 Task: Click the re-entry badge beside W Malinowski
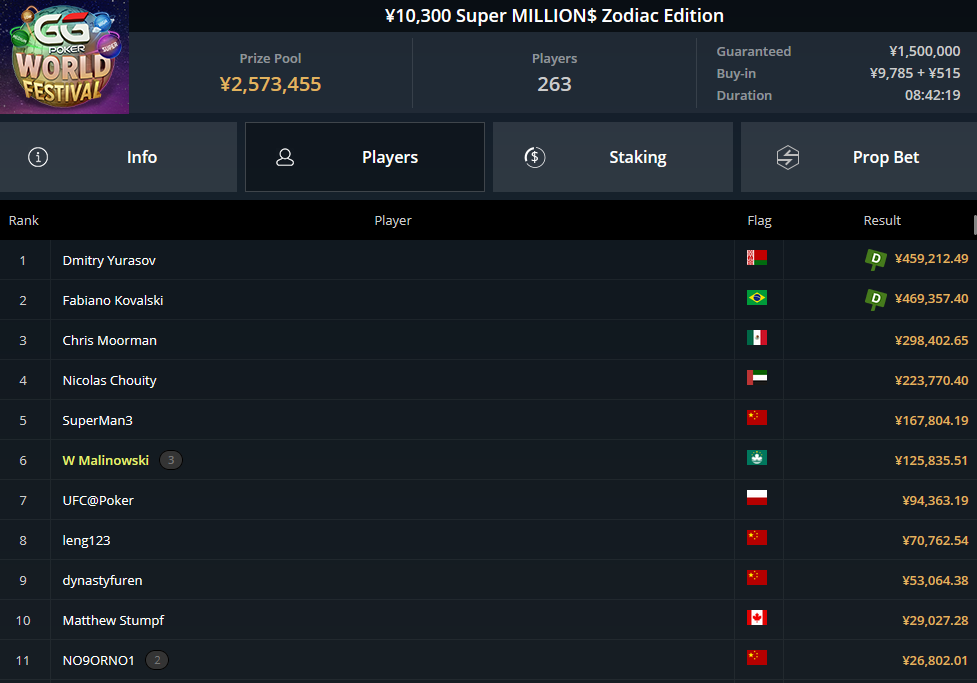point(171,460)
